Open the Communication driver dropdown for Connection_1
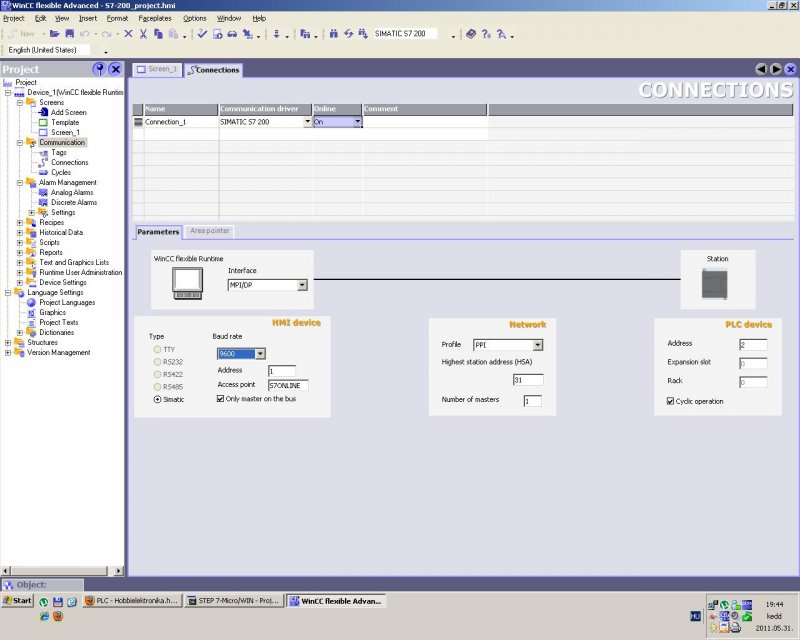The width and height of the screenshot is (800, 640). pos(307,122)
